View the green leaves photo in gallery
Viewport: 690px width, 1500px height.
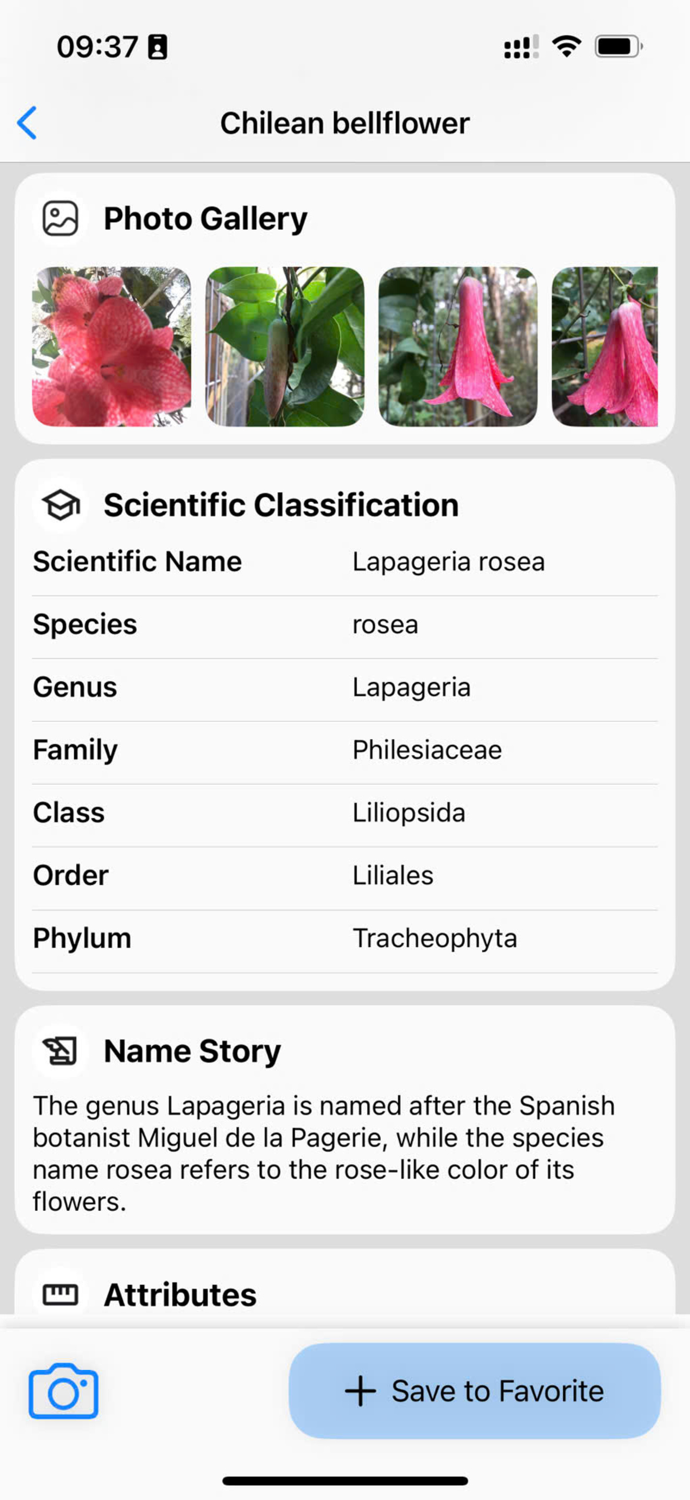tap(284, 345)
